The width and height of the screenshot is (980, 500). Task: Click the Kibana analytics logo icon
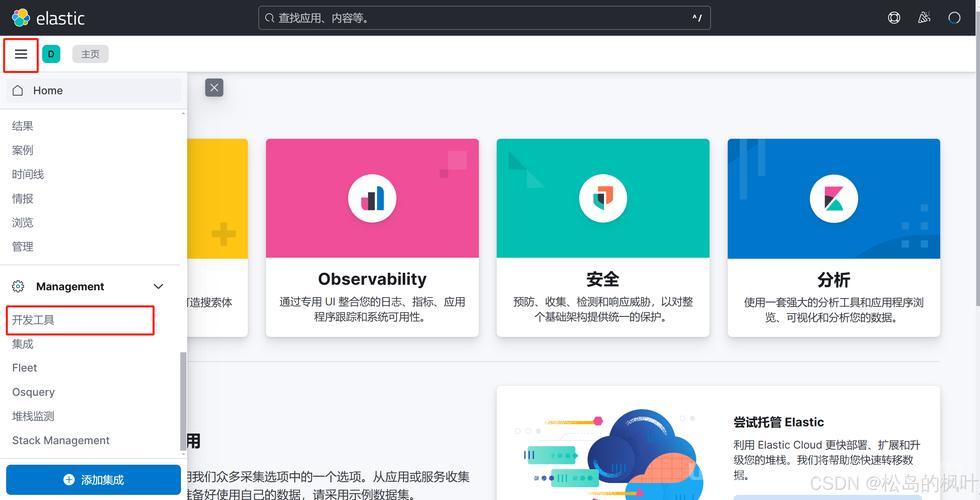(x=834, y=199)
